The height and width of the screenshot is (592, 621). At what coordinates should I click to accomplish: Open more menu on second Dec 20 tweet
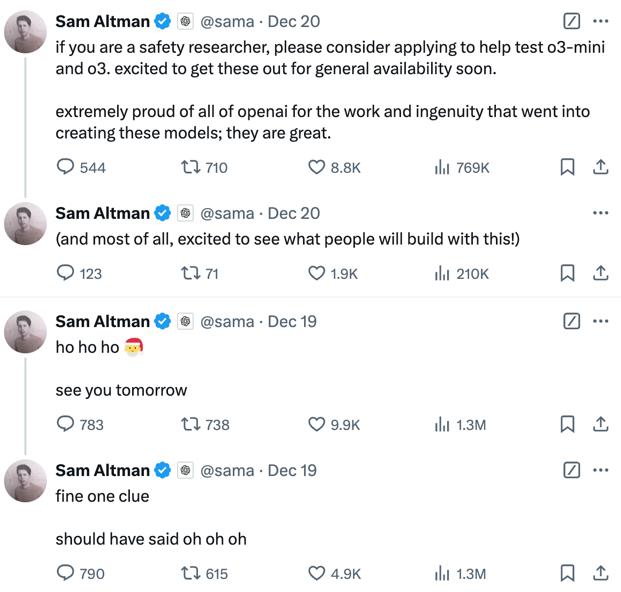point(600,213)
